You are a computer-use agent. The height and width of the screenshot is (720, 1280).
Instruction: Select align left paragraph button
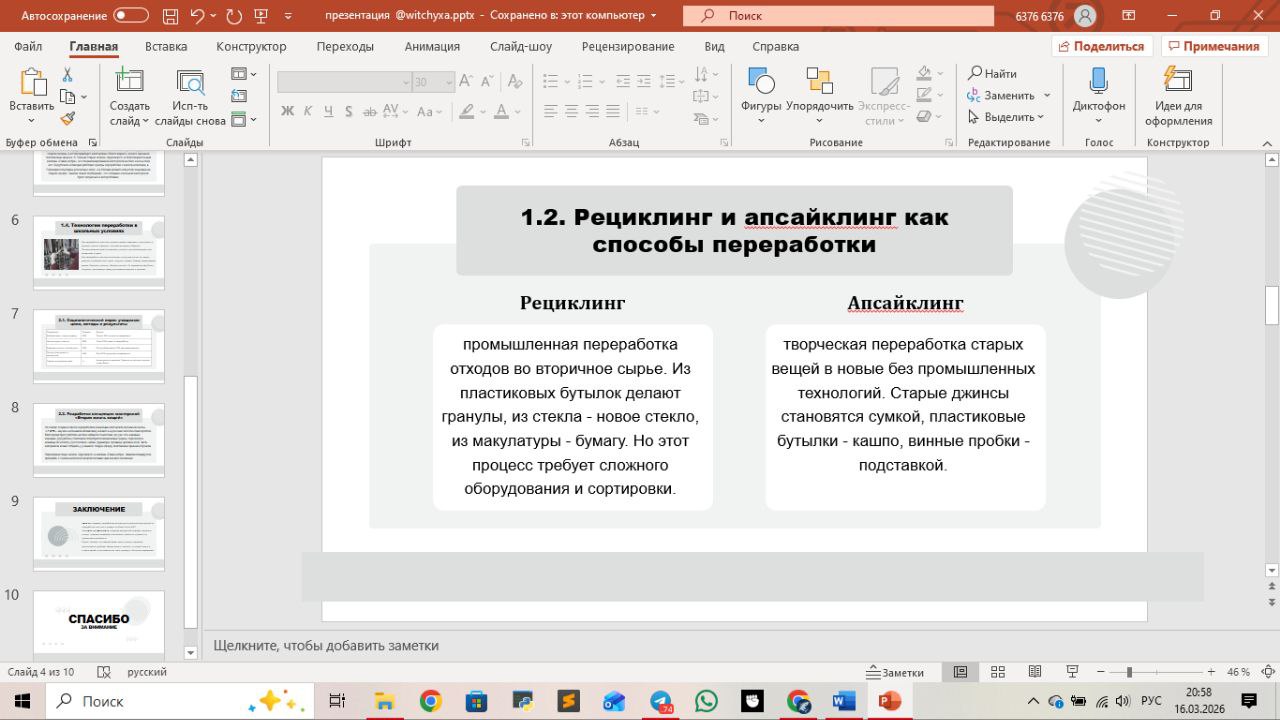(549, 111)
